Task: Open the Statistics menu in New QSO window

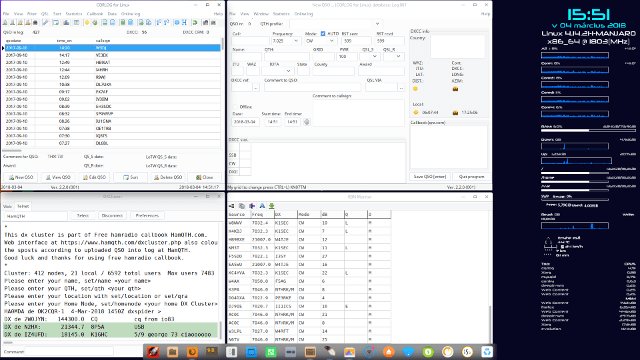Action: point(281,14)
